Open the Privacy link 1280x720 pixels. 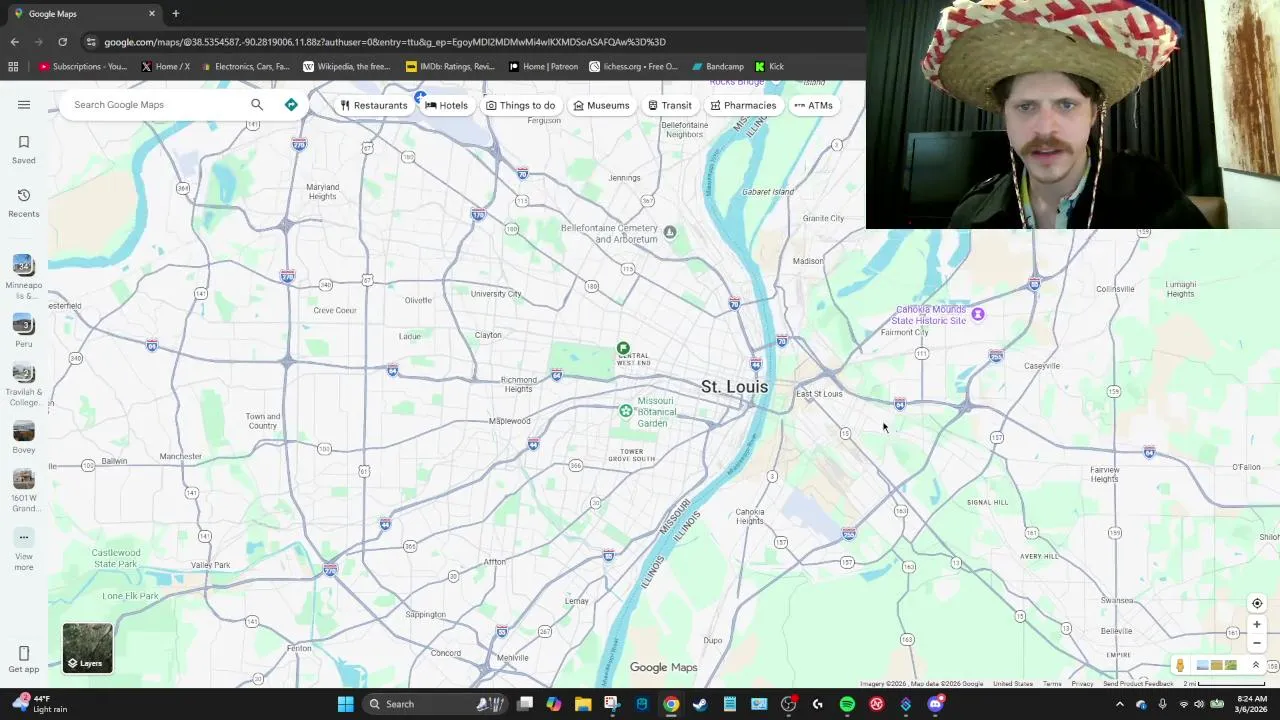1082,684
